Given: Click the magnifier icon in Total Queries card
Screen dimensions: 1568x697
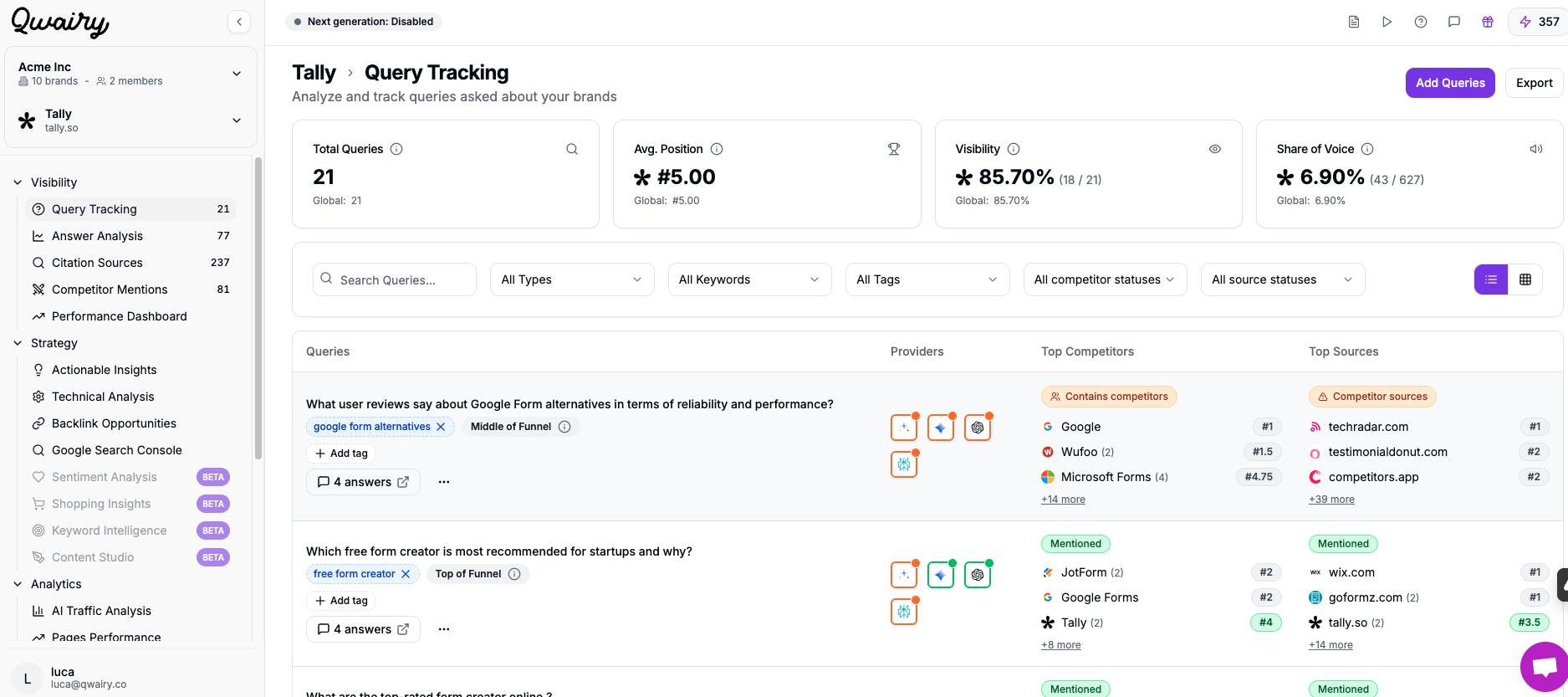Looking at the screenshot, I should pyautogui.click(x=572, y=149).
